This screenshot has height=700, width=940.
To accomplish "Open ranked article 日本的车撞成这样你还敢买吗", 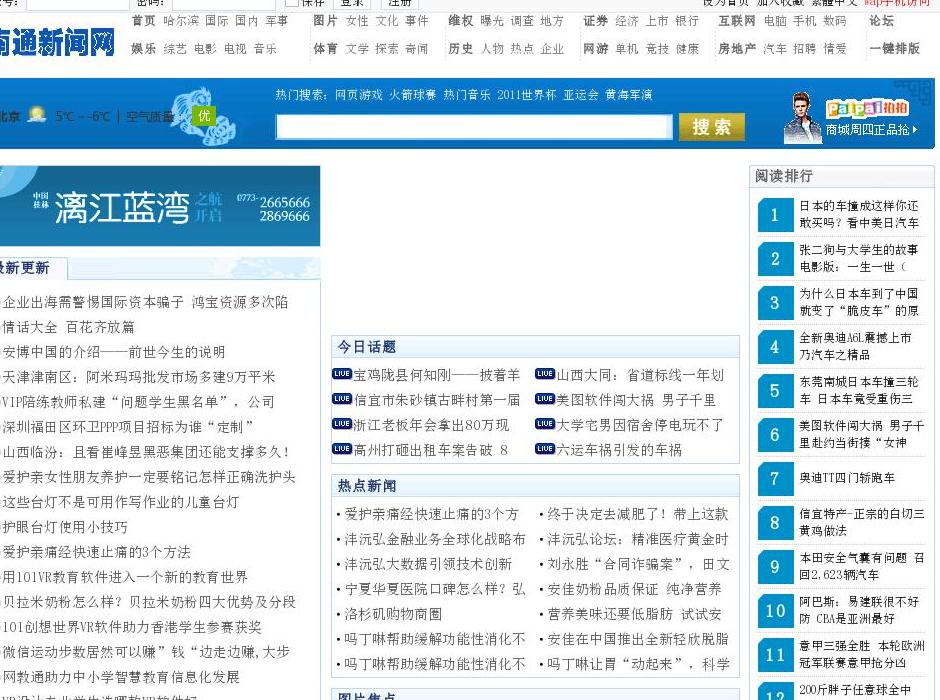I will [858, 215].
